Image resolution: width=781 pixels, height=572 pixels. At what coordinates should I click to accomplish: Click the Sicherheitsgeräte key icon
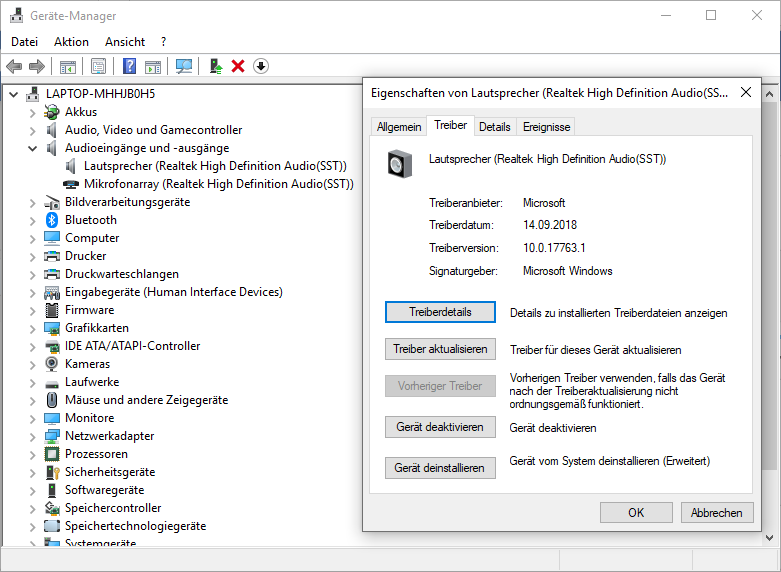click(x=52, y=472)
